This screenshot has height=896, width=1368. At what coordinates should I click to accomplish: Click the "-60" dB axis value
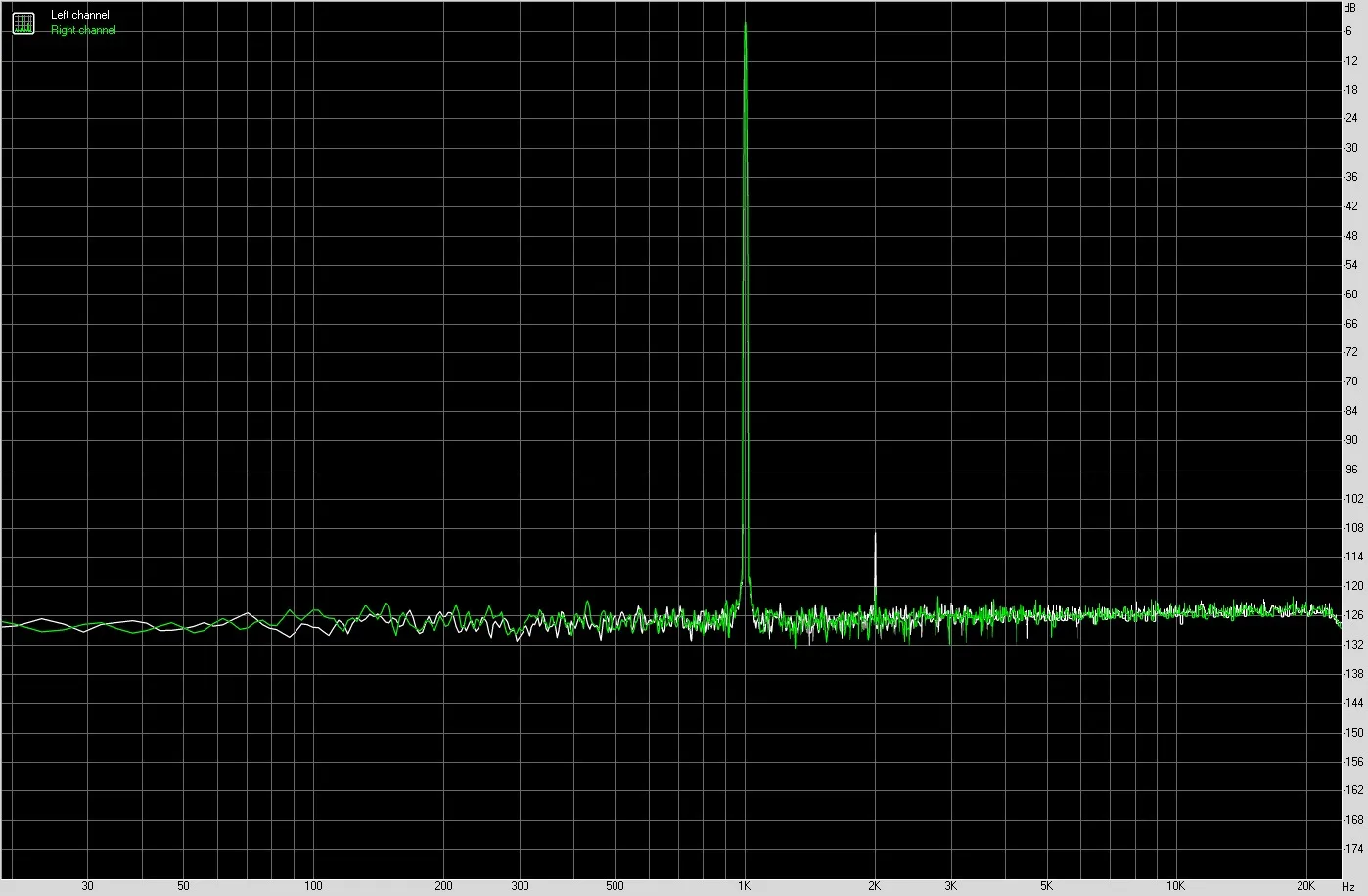click(1350, 294)
